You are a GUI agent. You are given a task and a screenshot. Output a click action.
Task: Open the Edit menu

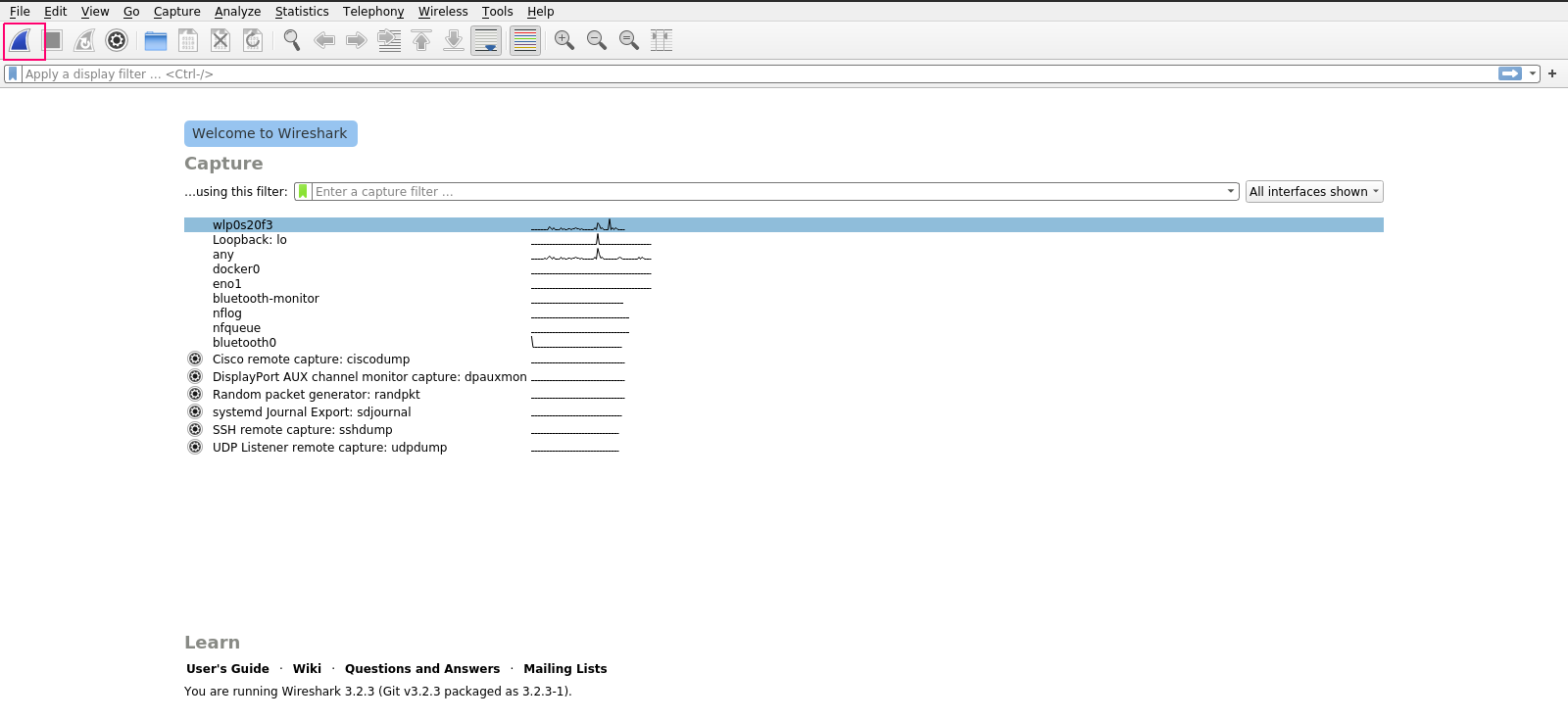[x=56, y=12]
